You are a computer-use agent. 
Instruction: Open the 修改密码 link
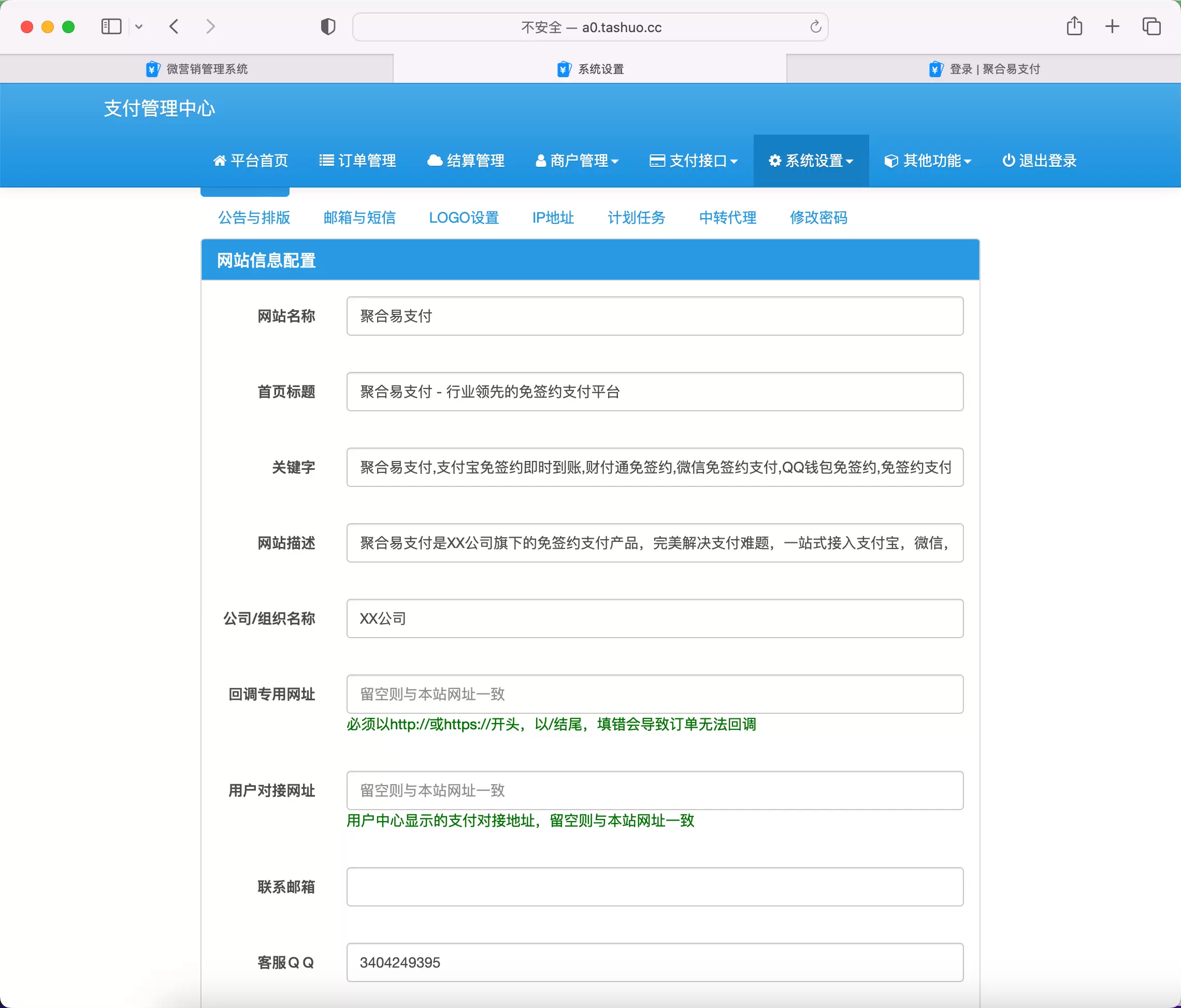[x=818, y=218]
